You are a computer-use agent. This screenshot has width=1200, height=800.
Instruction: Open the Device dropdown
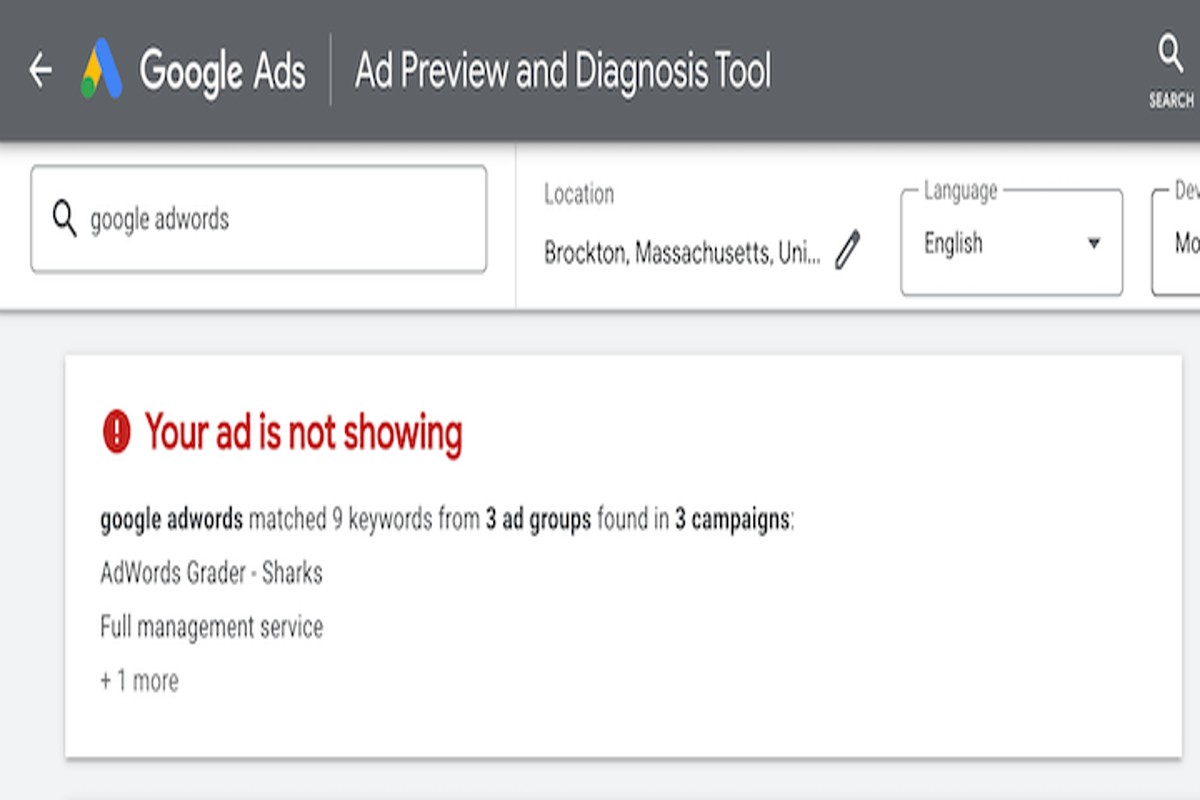click(1176, 243)
